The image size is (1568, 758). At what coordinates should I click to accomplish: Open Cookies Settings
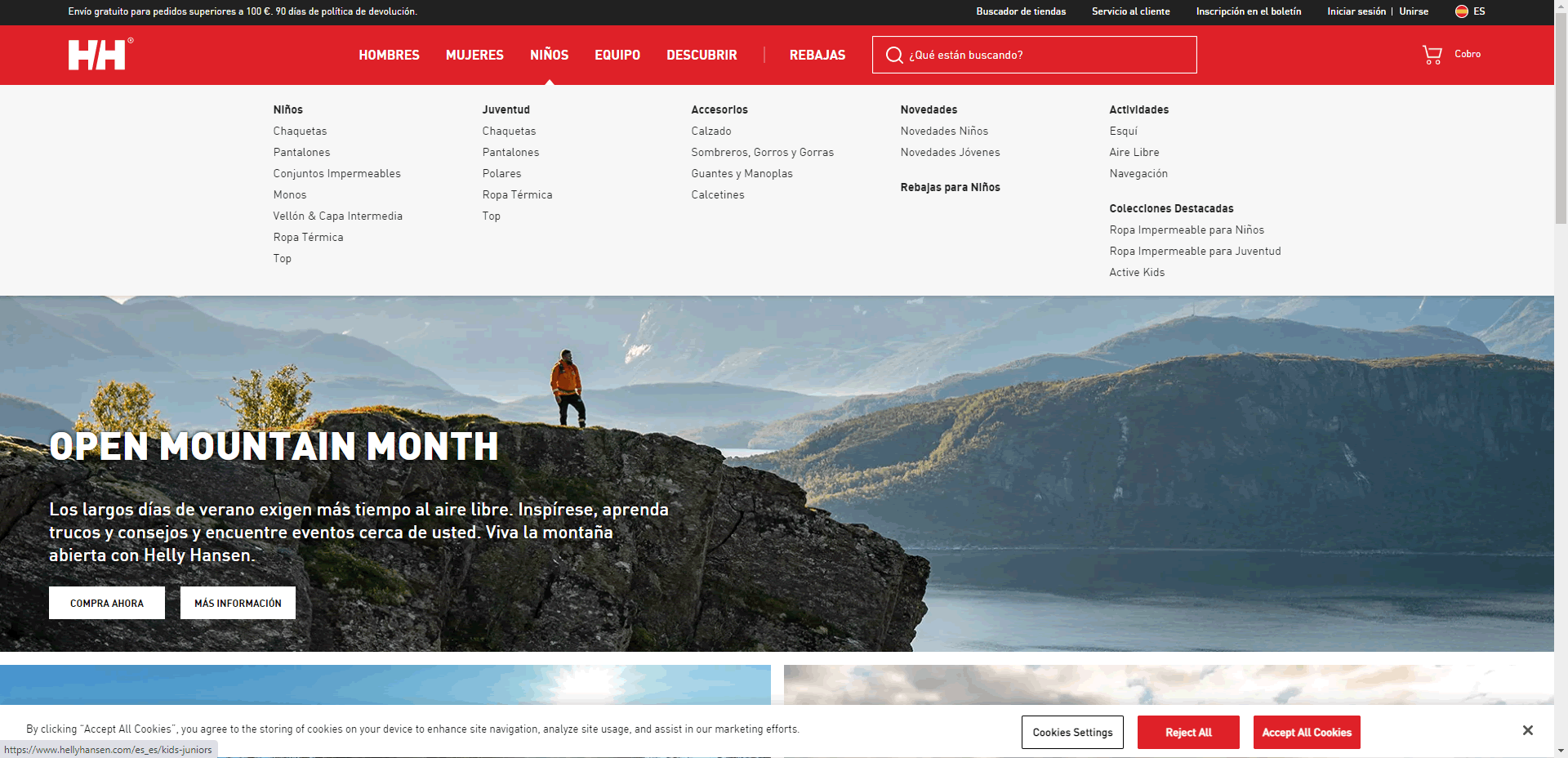(1072, 732)
